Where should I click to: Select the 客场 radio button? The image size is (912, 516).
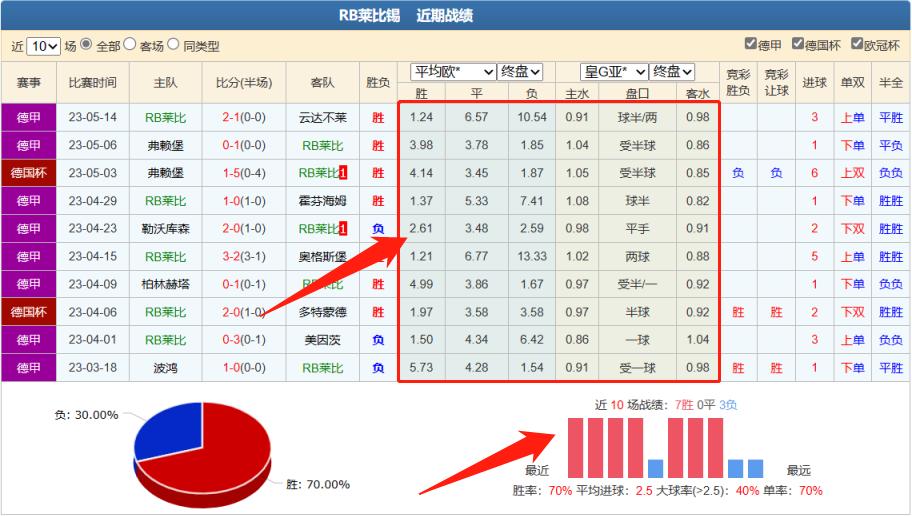(130, 44)
